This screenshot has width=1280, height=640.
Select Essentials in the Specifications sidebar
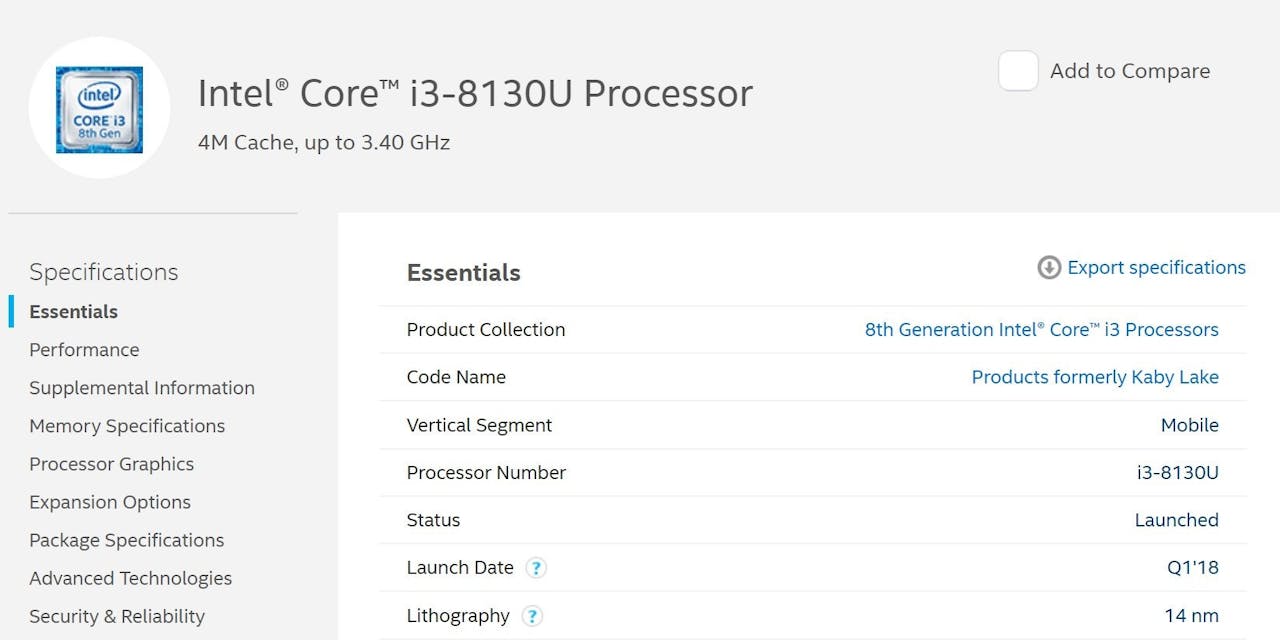coord(74,312)
